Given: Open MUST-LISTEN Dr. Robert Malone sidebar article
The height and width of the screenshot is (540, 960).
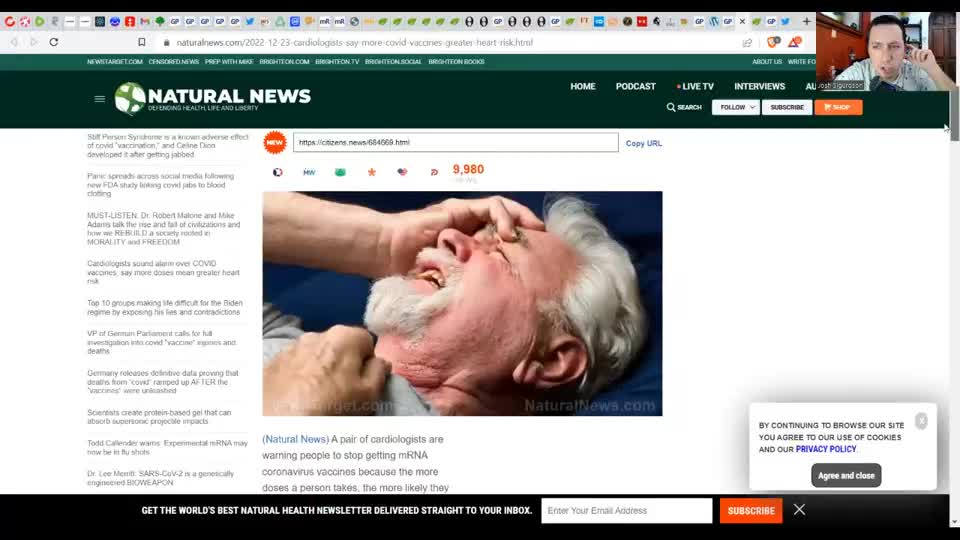Looking at the screenshot, I should [163, 228].
